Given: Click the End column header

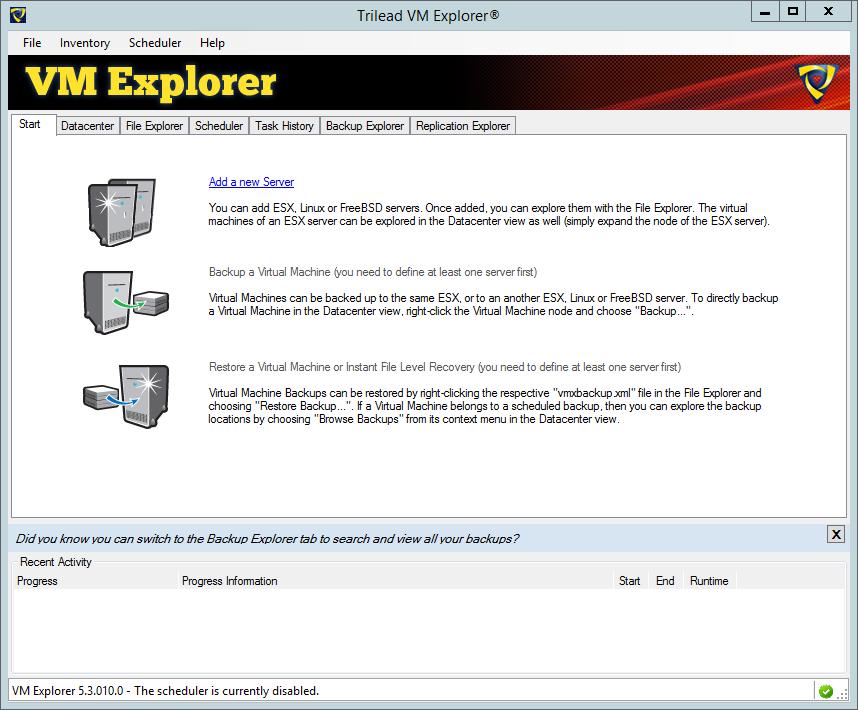Looking at the screenshot, I should (x=665, y=581).
